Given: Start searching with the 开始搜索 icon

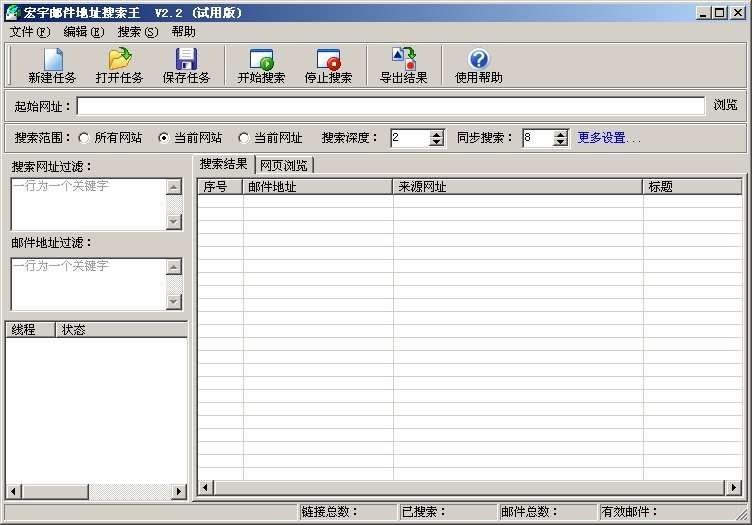Looking at the screenshot, I should [261, 59].
